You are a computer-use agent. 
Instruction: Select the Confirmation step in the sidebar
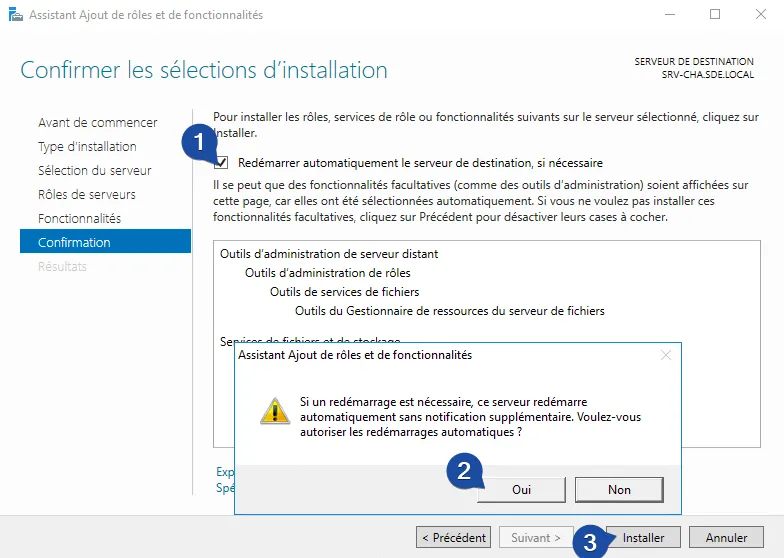[x=74, y=242]
